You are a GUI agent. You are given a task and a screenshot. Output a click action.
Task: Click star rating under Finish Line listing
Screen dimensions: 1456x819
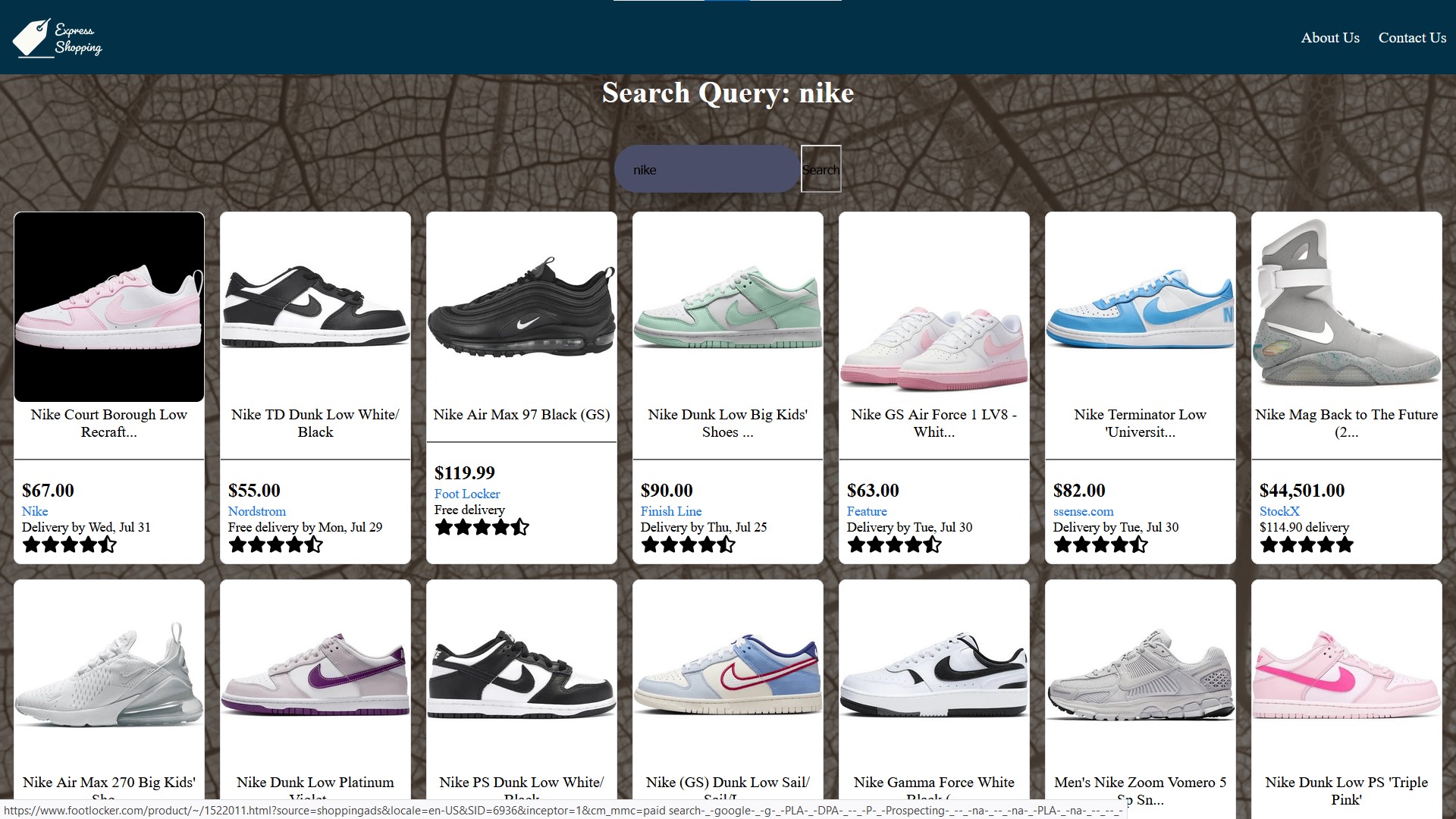689,544
